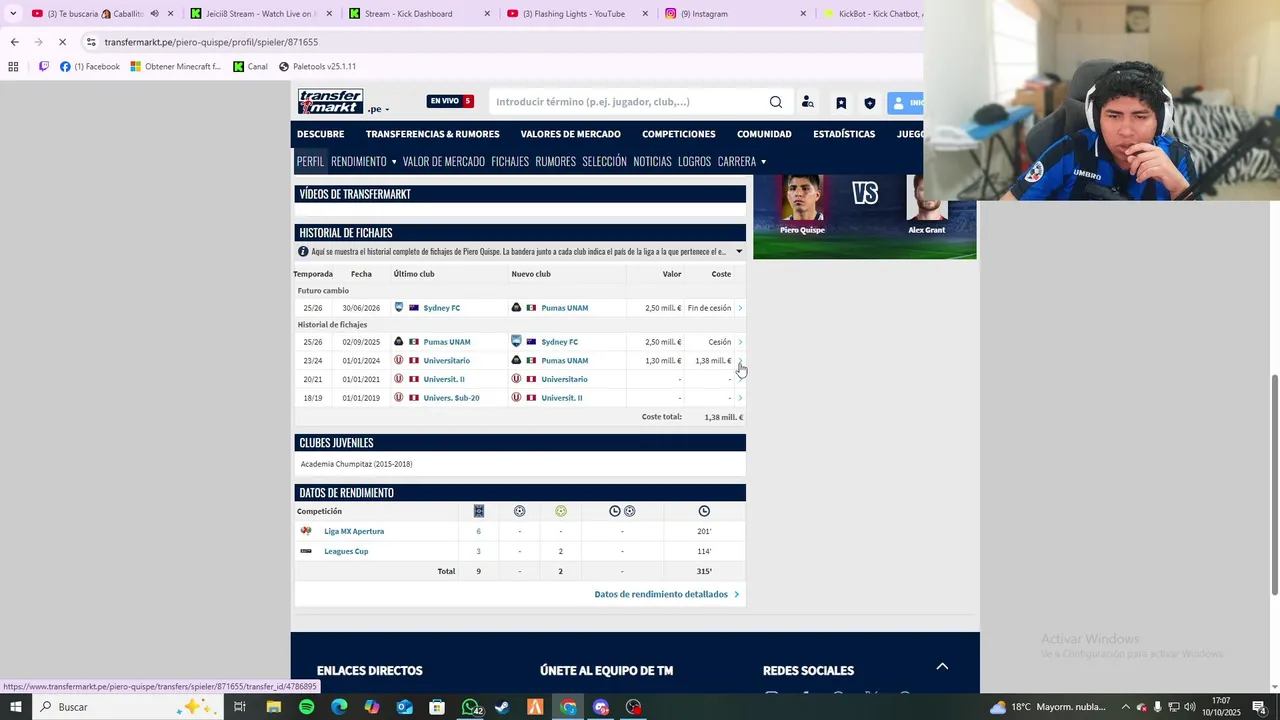Open the apps grid in bookmarks bar
The height and width of the screenshot is (720, 1280).
click(x=13, y=67)
